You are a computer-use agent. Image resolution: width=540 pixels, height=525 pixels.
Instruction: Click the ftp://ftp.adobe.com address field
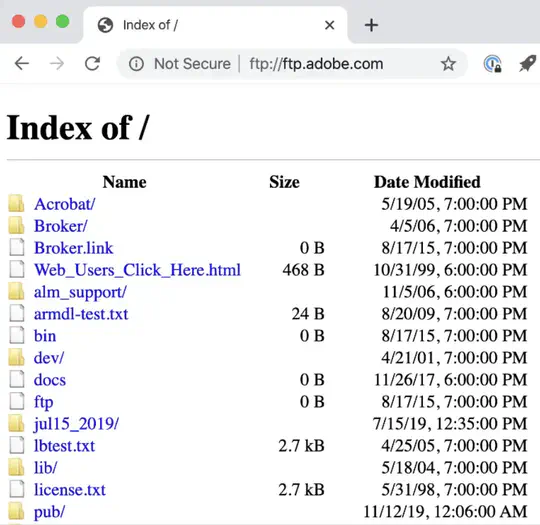316,64
